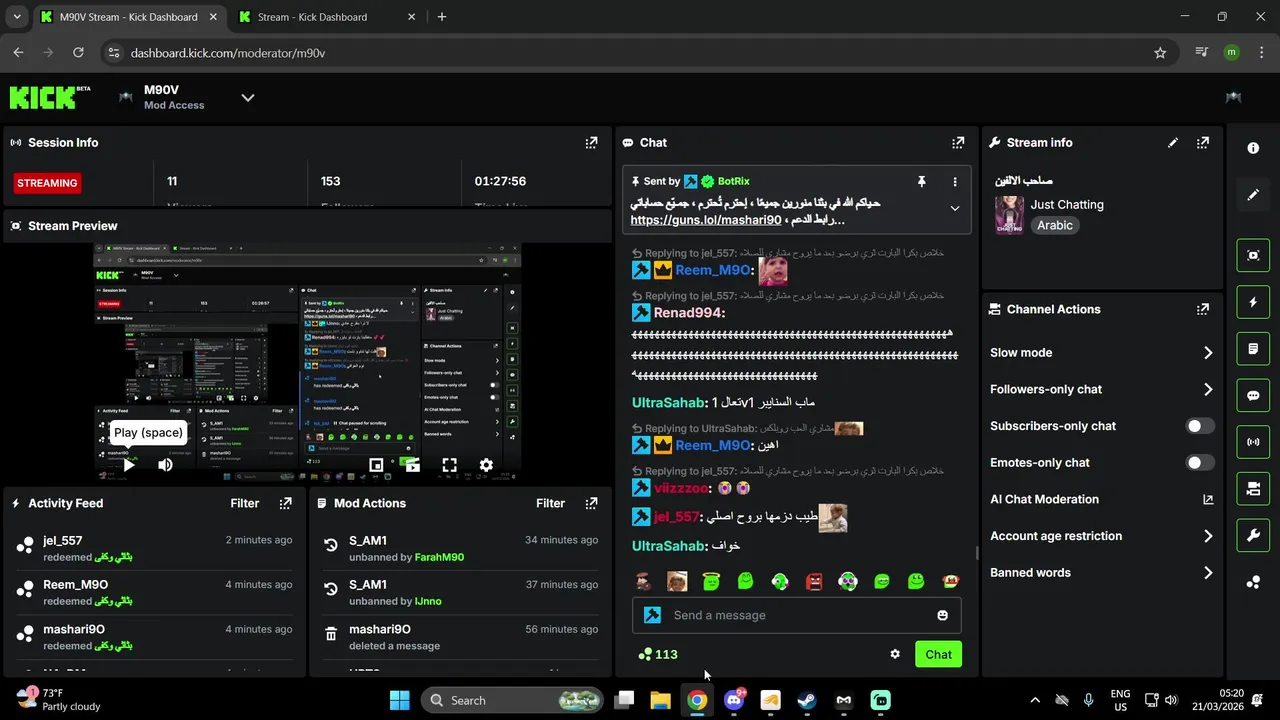This screenshot has width=1280, height=720.
Task: Open chat settings gear icon
Action: (895, 654)
